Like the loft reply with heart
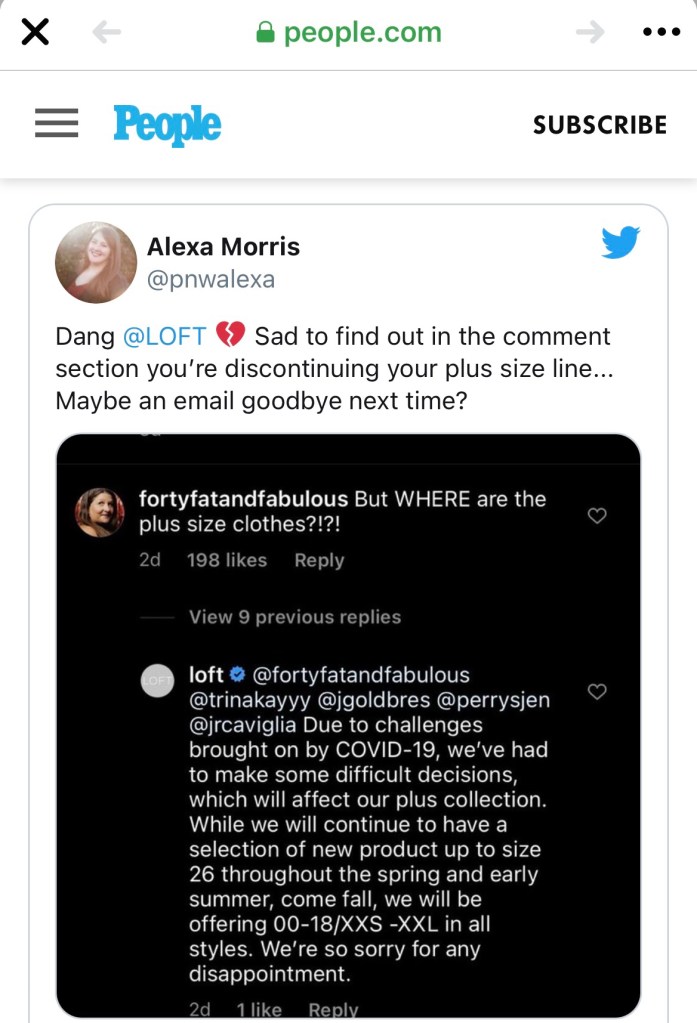This screenshot has height=1023, width=697. (597, 691)
